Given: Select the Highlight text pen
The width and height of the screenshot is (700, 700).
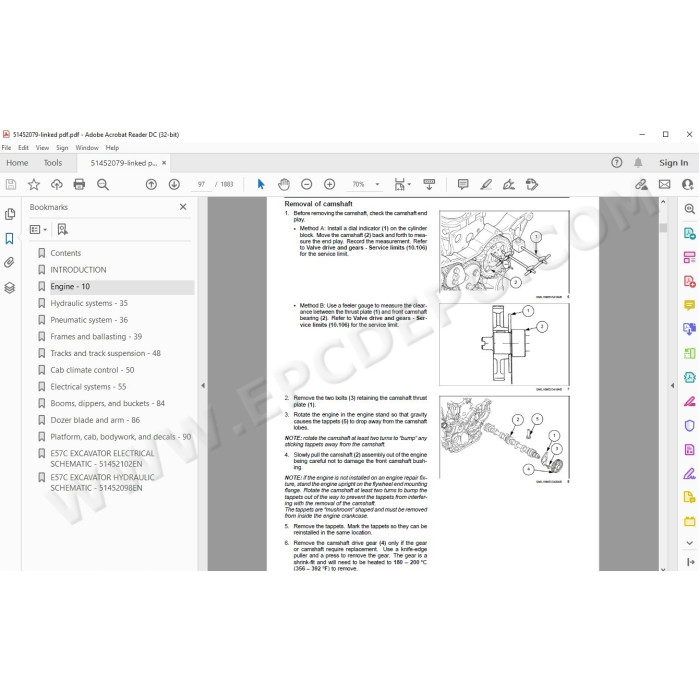Looking at the screenshot, I should tap(486, 184).
